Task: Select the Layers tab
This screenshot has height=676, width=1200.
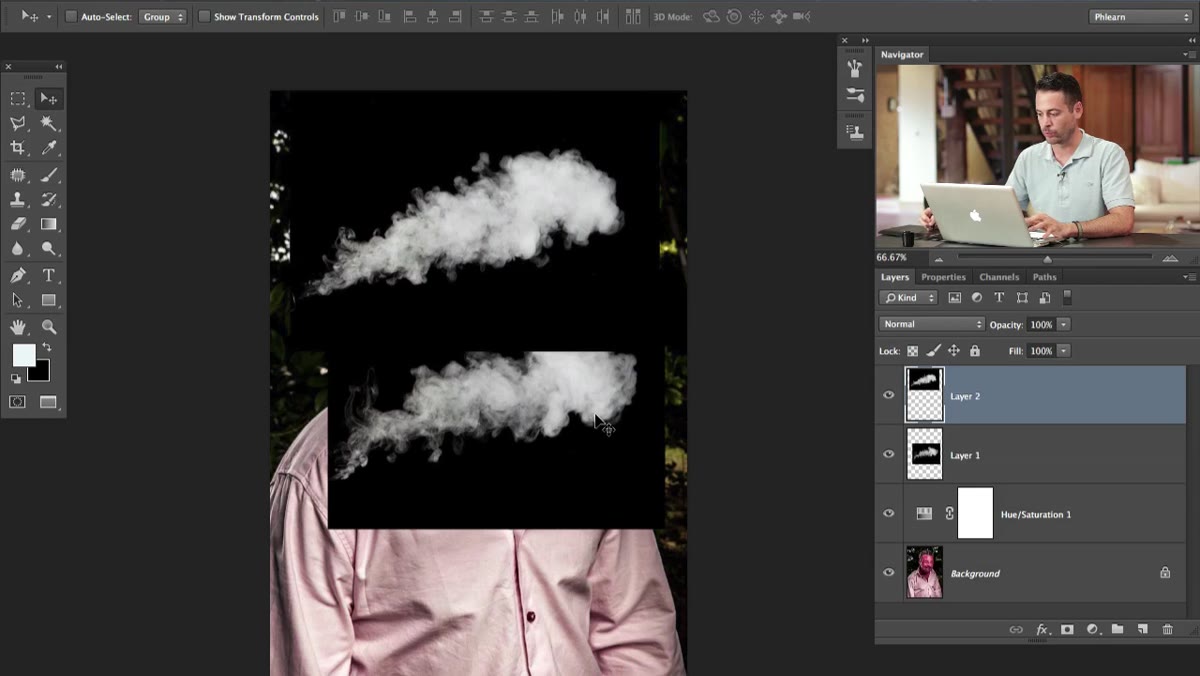Action: coord(895,277)
